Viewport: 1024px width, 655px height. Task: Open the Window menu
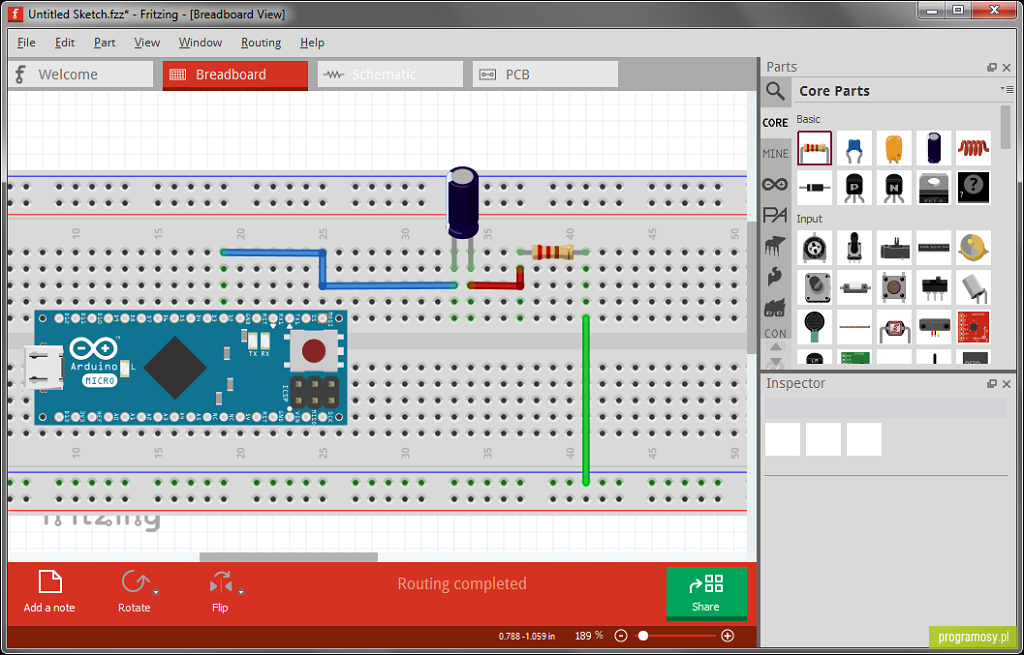(200, 42)
